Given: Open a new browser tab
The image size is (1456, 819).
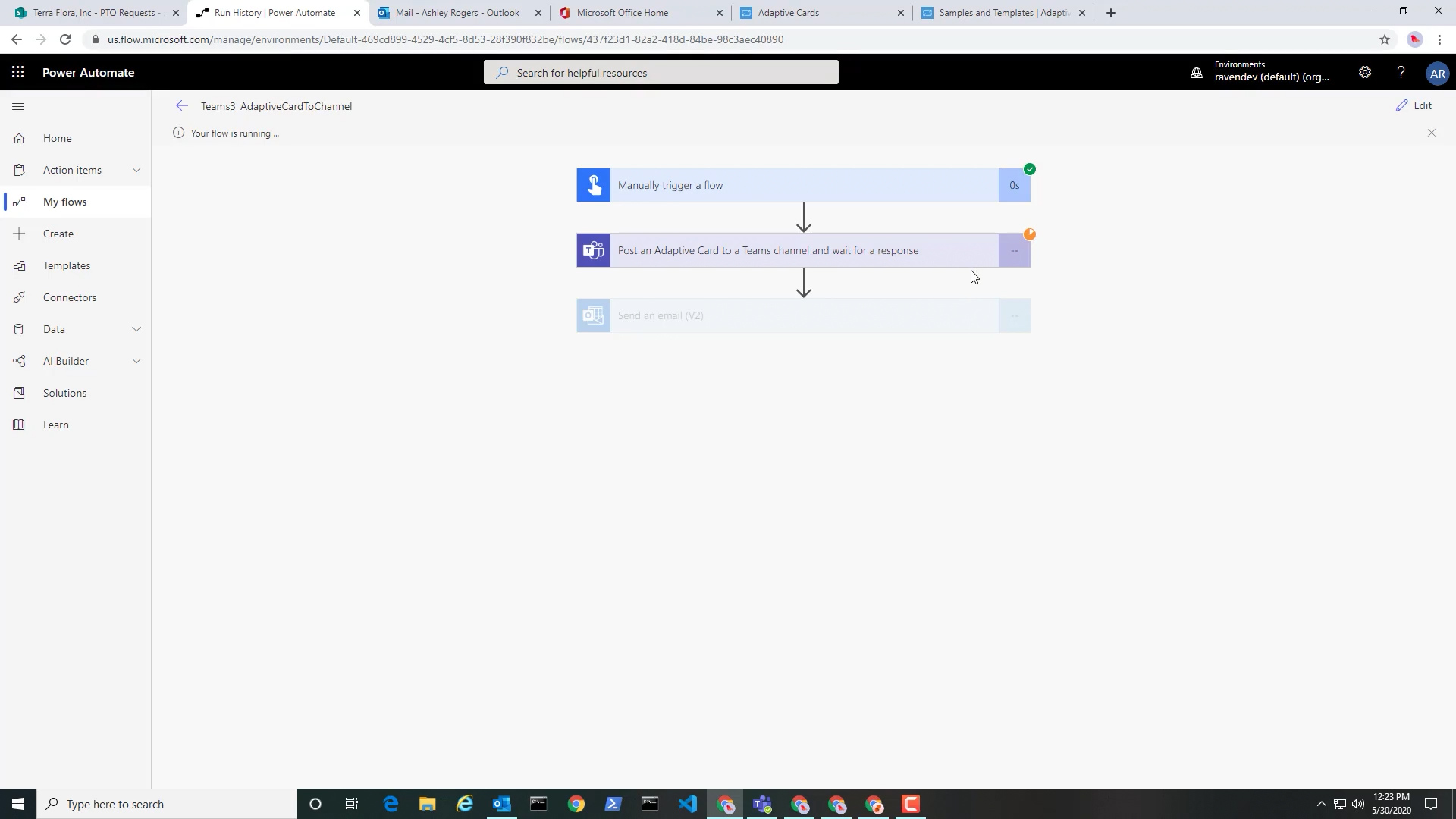Looking at the screenshot, I should (x=1111, y=13).
